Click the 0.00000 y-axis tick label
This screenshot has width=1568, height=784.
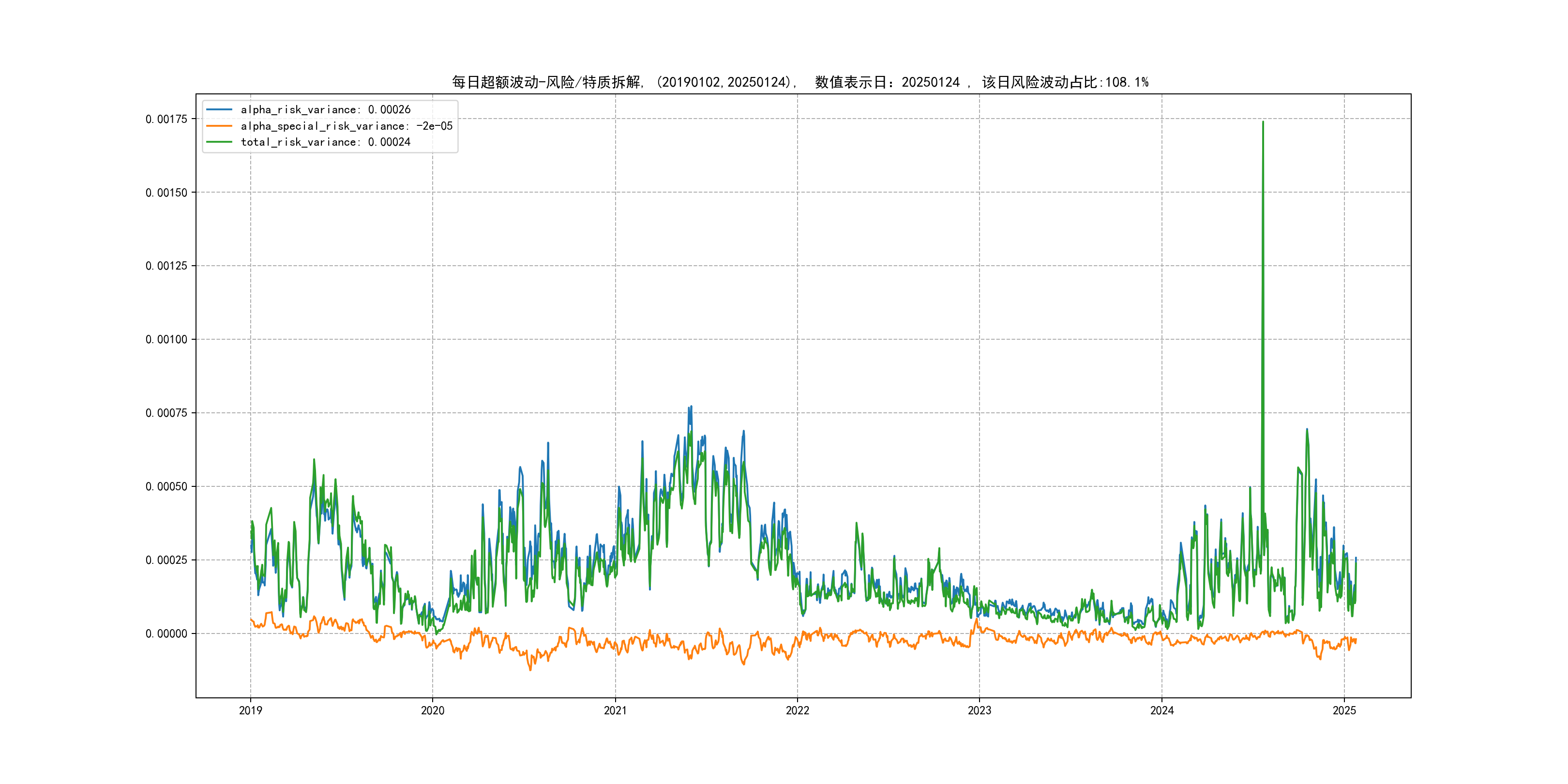coord(166,633)
